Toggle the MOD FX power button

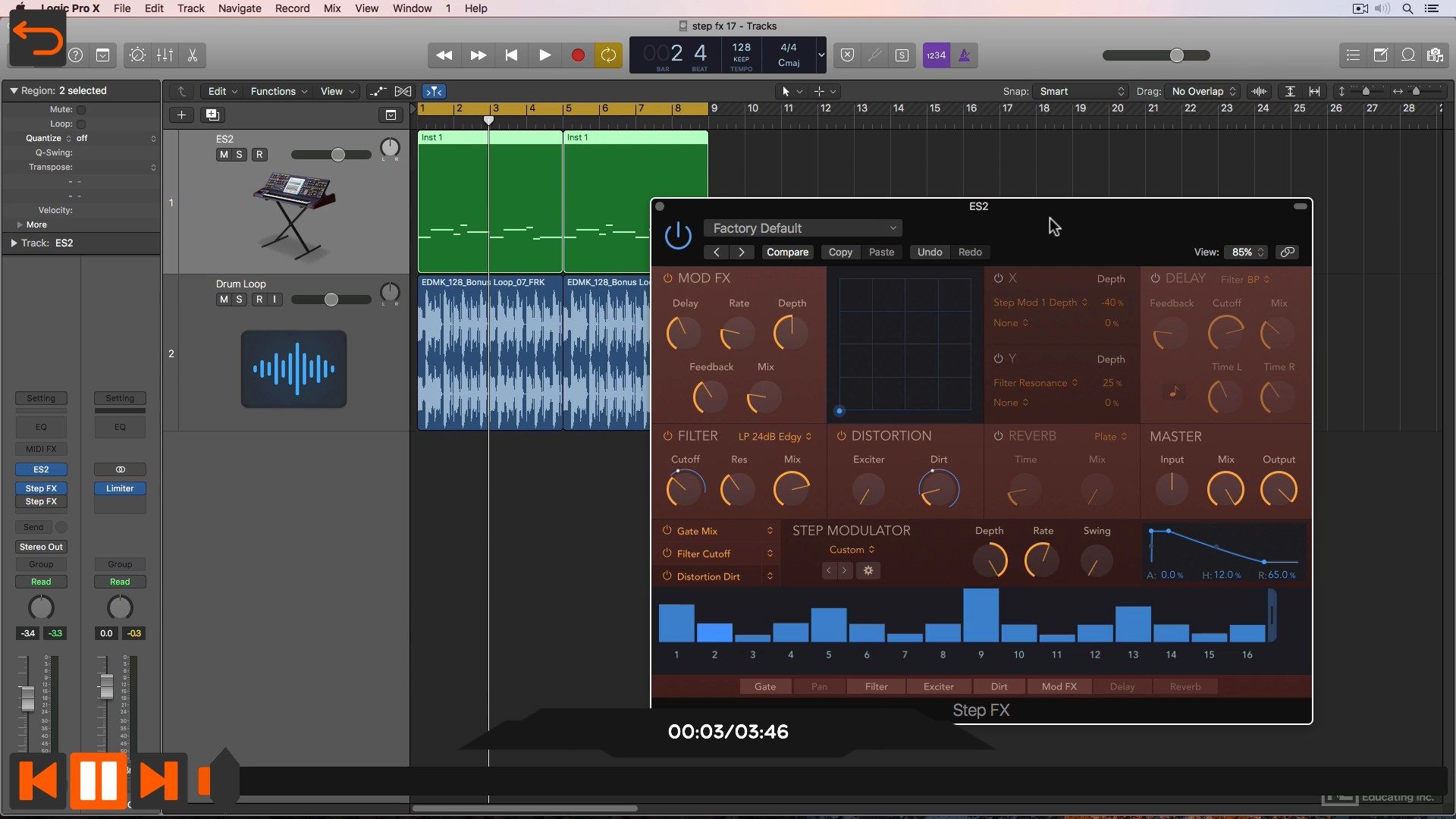(667, 278)
